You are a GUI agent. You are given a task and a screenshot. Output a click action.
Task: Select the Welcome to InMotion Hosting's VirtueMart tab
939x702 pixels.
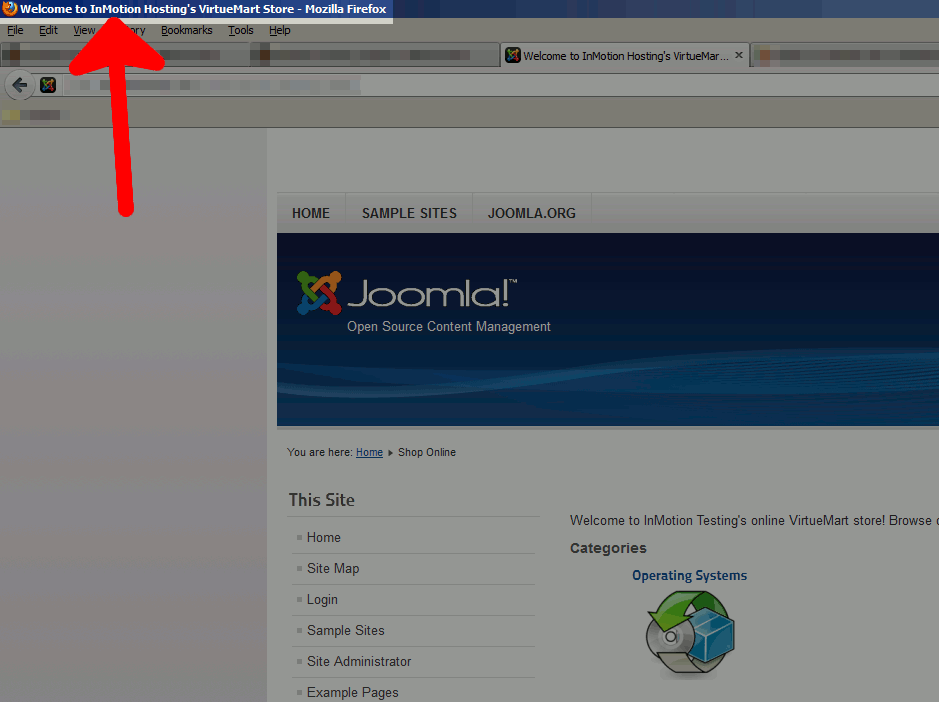tap(625, 56)
